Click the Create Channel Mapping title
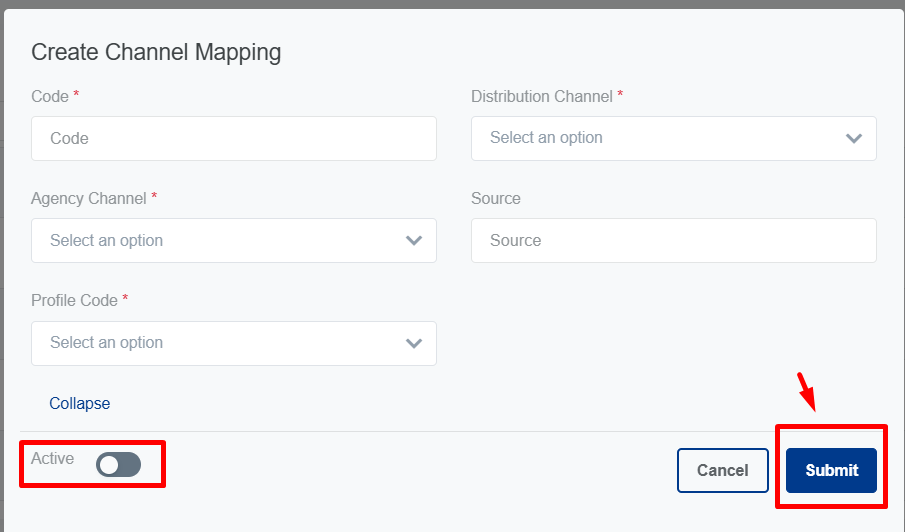Viewport: 905px width, 532px height. point(156,52)
